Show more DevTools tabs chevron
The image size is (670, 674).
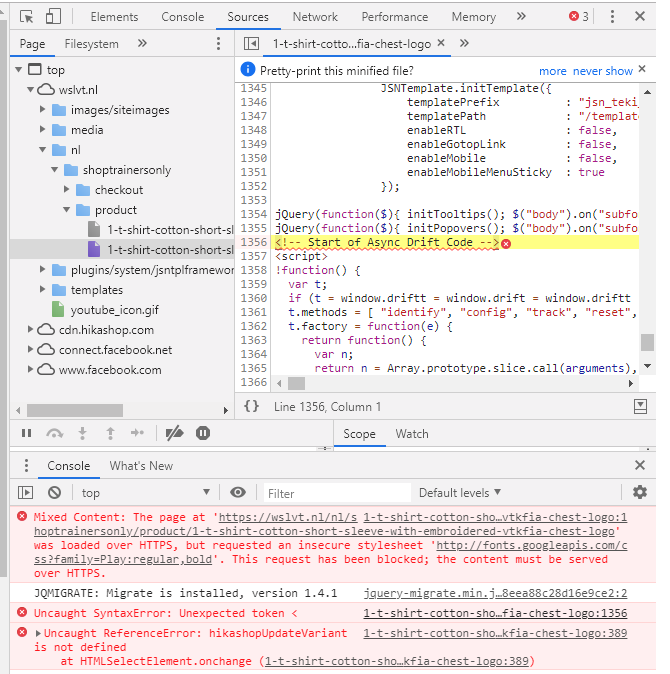click(x=521, y=16)
